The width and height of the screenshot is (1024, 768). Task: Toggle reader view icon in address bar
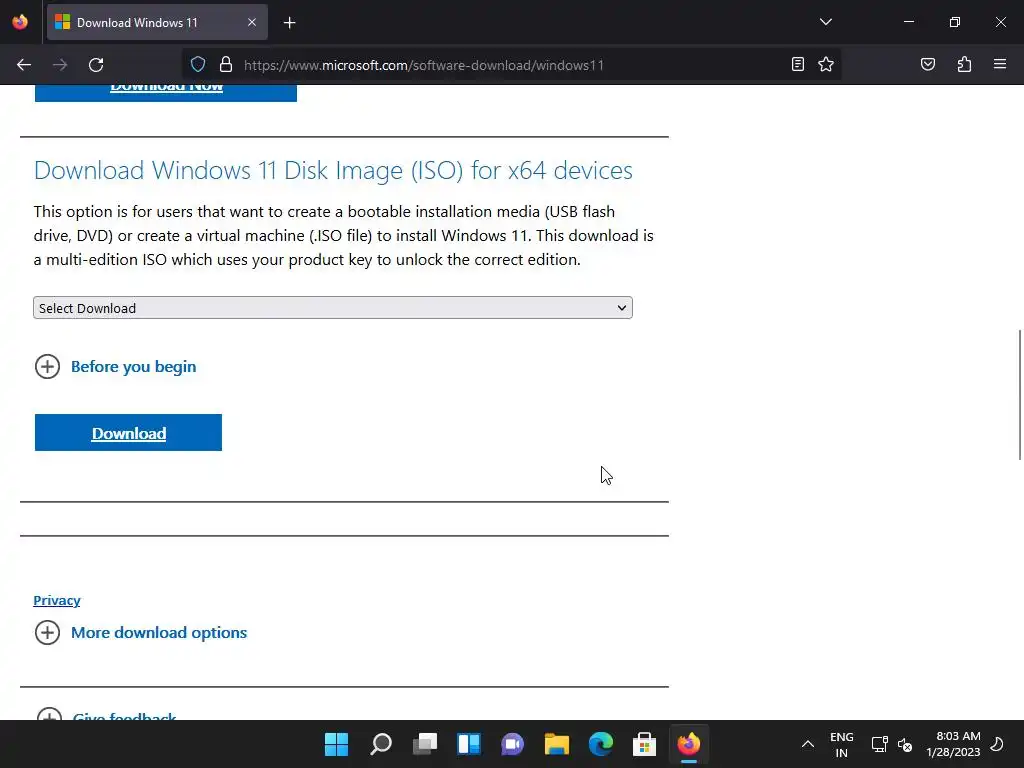[797, 64]
